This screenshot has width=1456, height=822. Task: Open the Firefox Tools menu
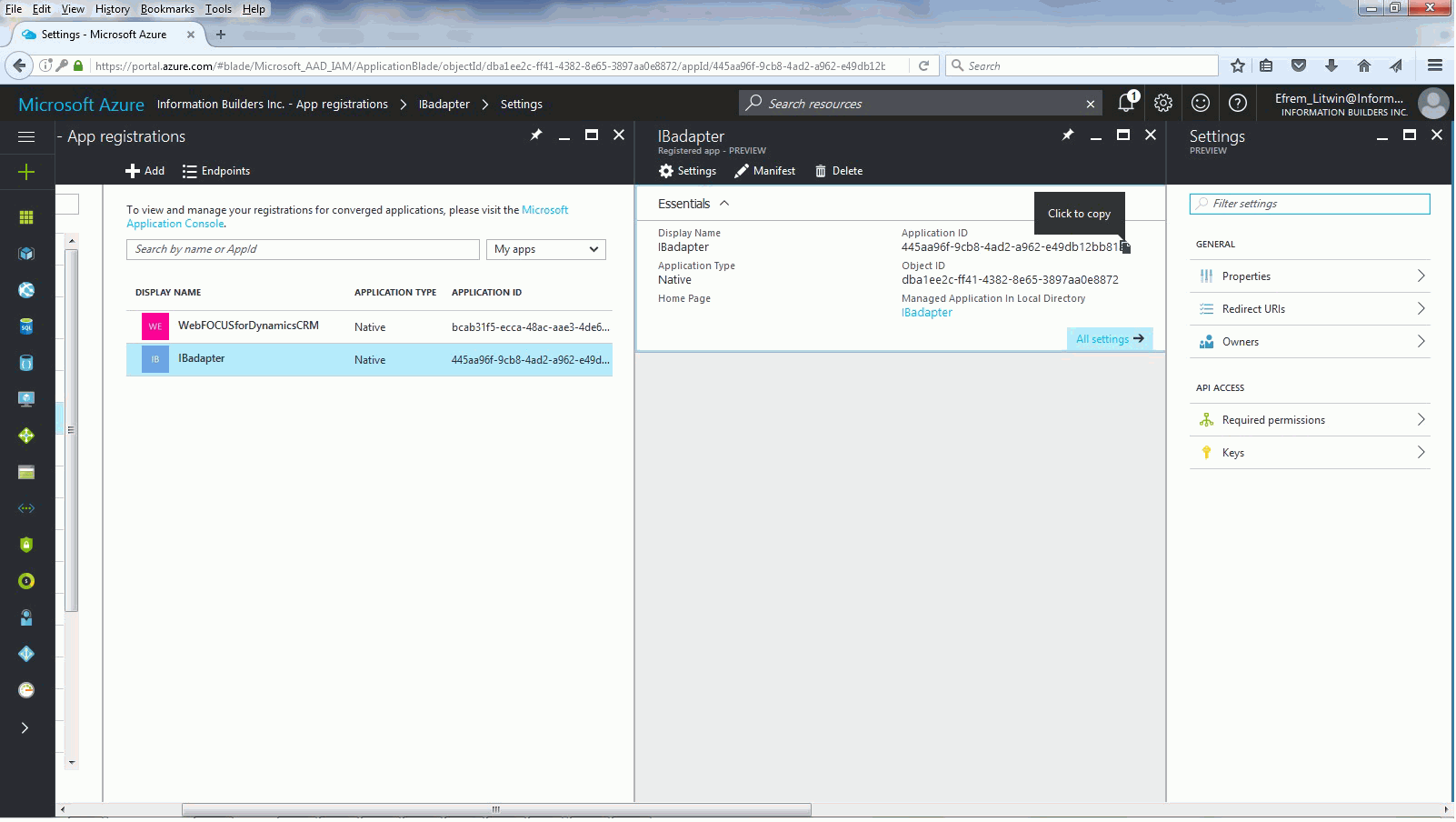point(218,9)
